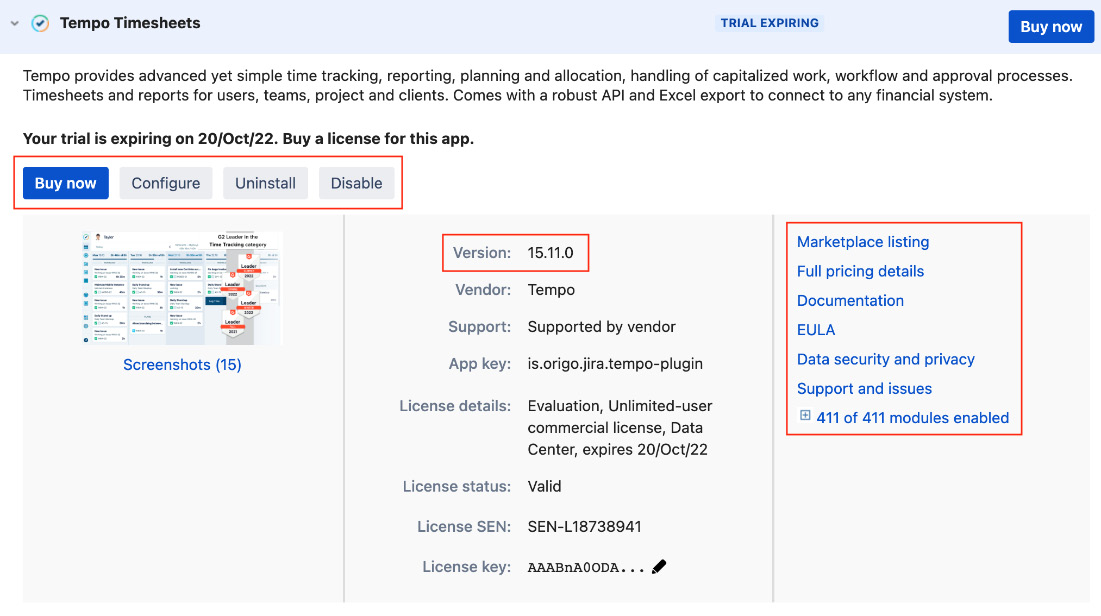Uninstall the Tempo Timesheets app
Screen dimensions: 1101x616
(265, 182)
